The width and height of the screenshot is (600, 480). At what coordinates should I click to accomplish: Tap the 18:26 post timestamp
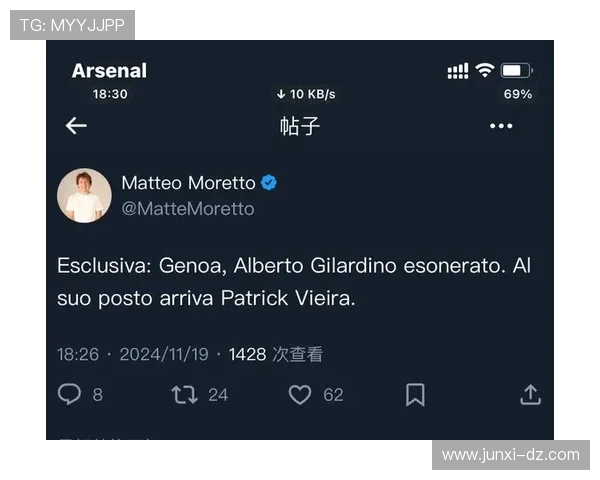click(78, 354)
